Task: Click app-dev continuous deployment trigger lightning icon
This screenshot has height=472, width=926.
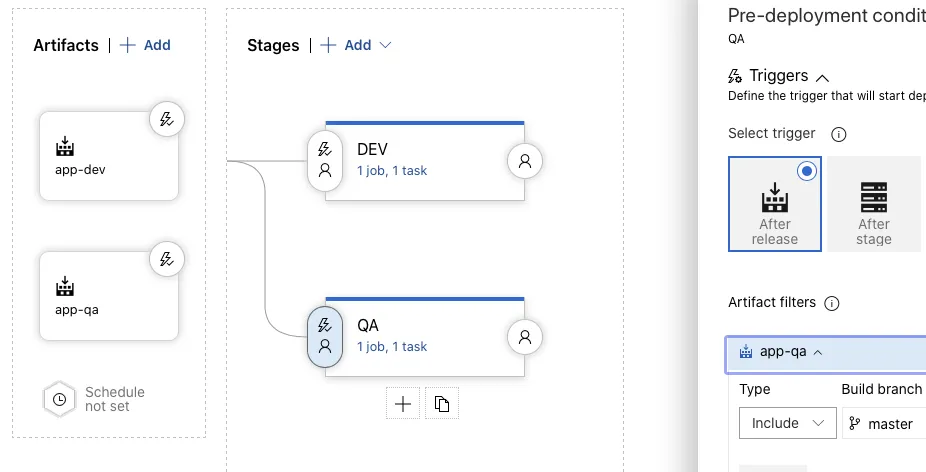Action: [x=167, y=119]
